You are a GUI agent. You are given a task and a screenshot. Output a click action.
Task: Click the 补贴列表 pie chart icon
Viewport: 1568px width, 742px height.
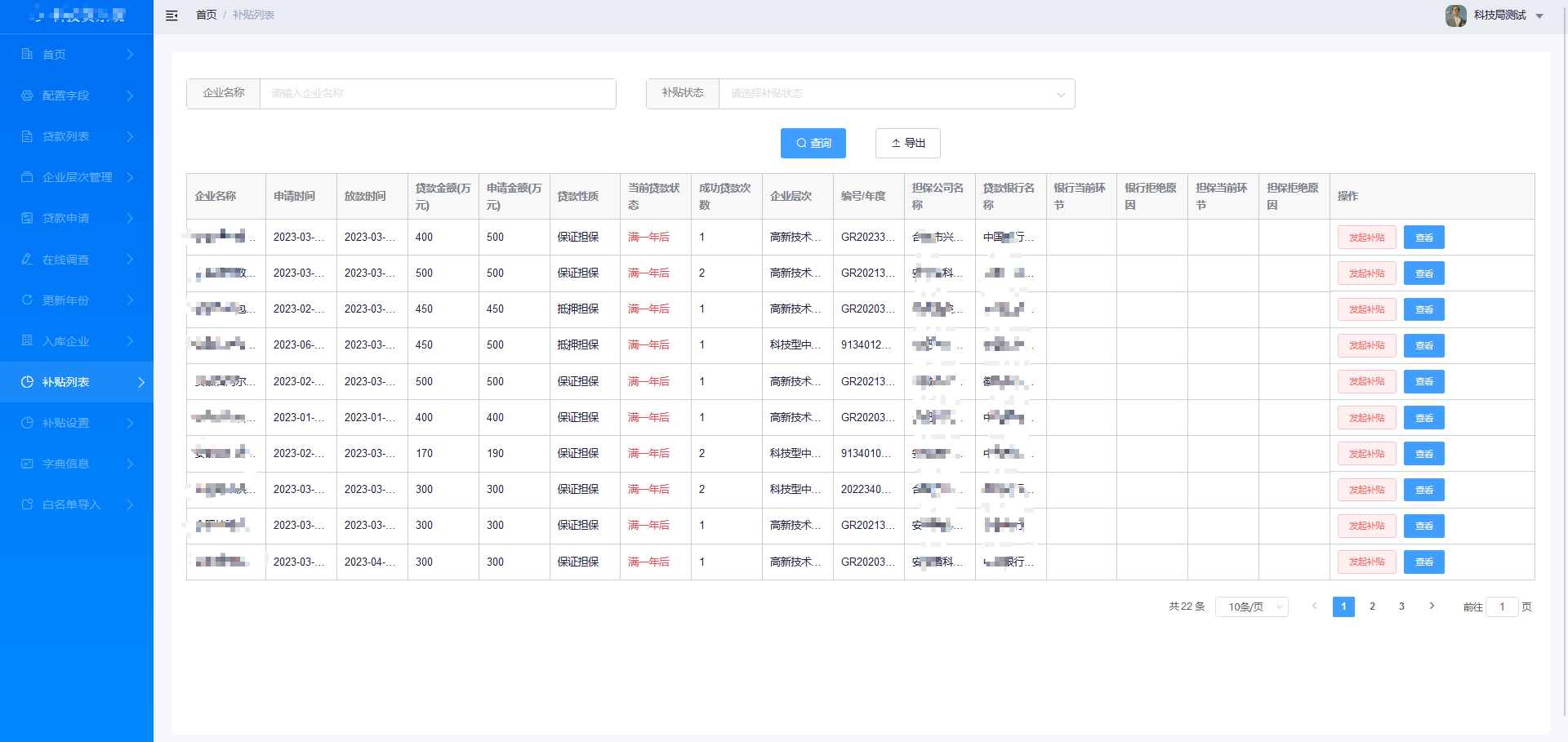point(27,382)
